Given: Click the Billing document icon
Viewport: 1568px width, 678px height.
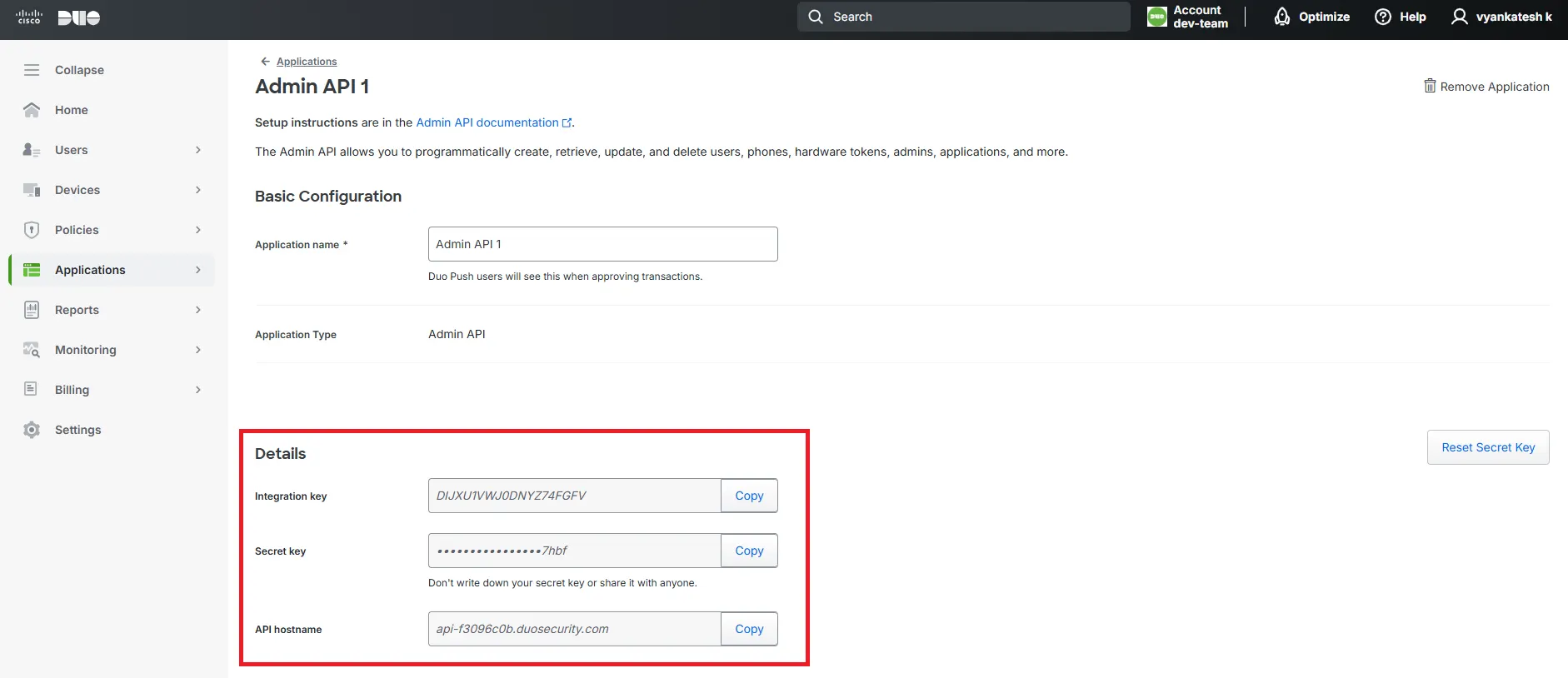Looking at the screenshot, I should click(31, 389).
